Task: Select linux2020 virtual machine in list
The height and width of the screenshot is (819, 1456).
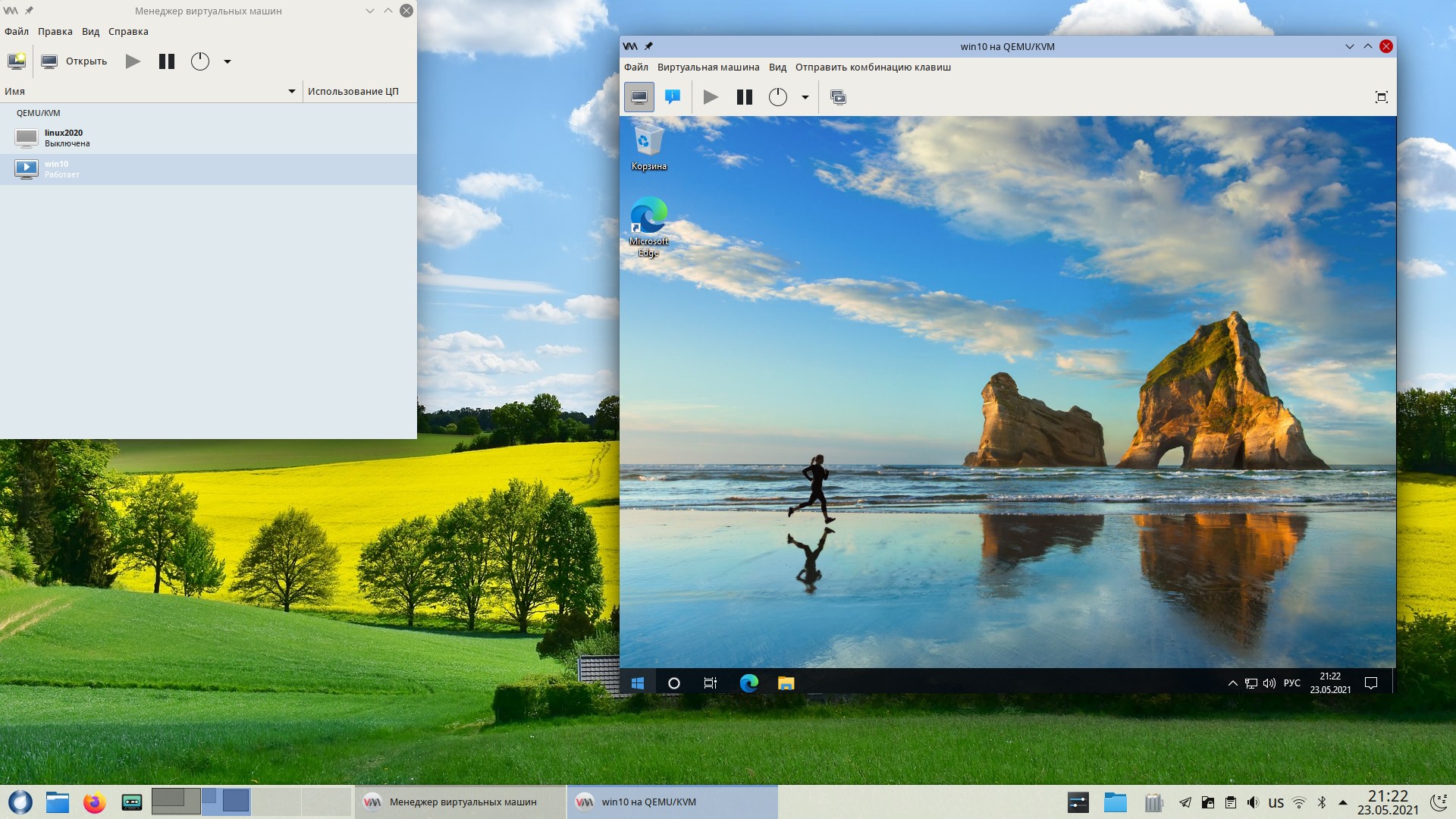Action: [64, 137]
